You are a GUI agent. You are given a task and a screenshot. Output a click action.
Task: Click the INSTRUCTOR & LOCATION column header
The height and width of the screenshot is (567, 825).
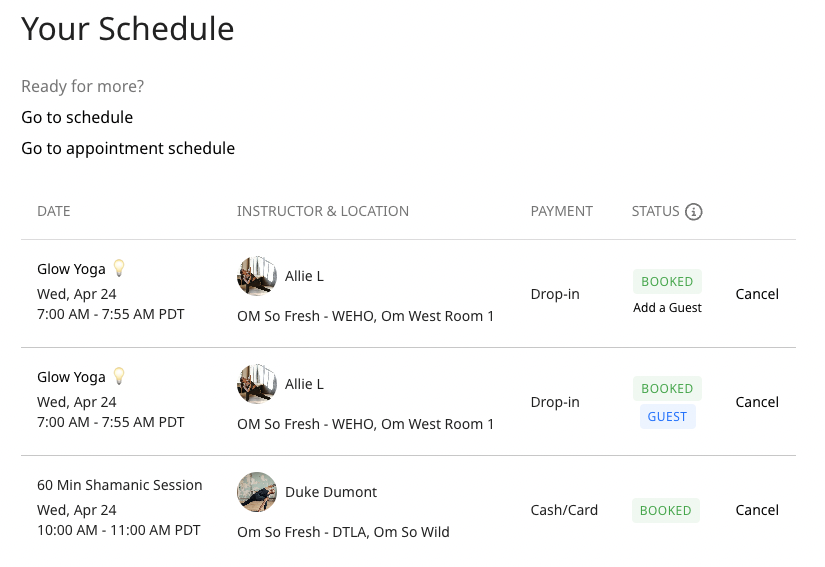coord(323,212)
